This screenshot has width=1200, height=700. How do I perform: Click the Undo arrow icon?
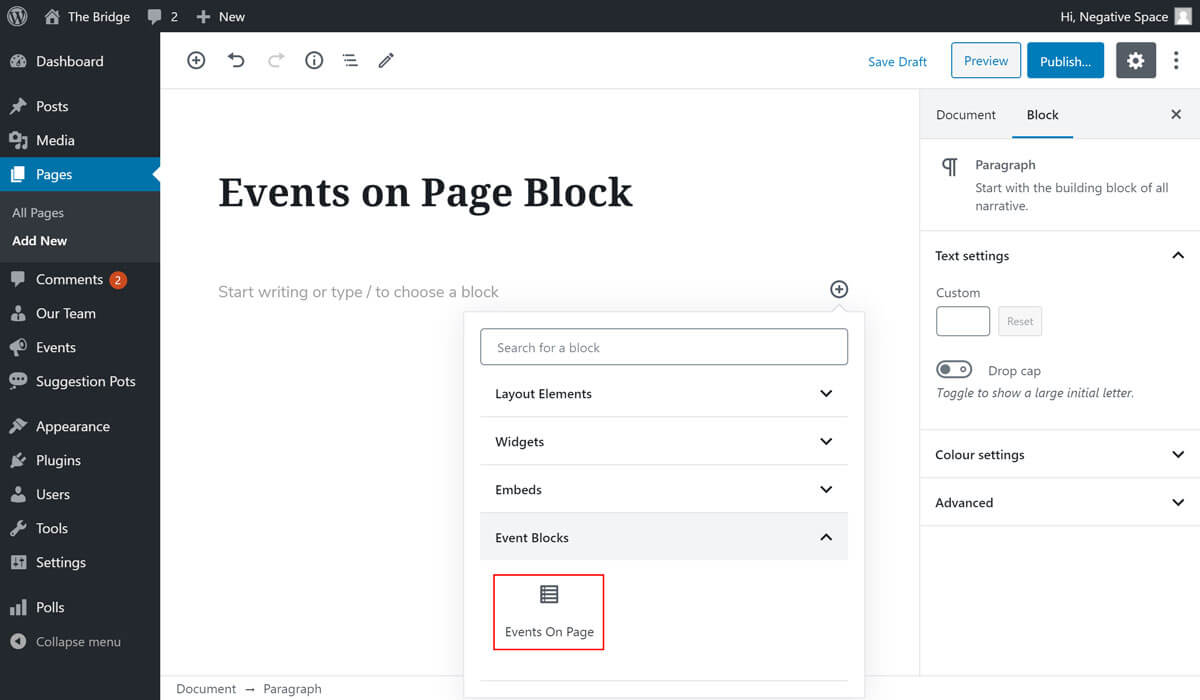[236, 61]
